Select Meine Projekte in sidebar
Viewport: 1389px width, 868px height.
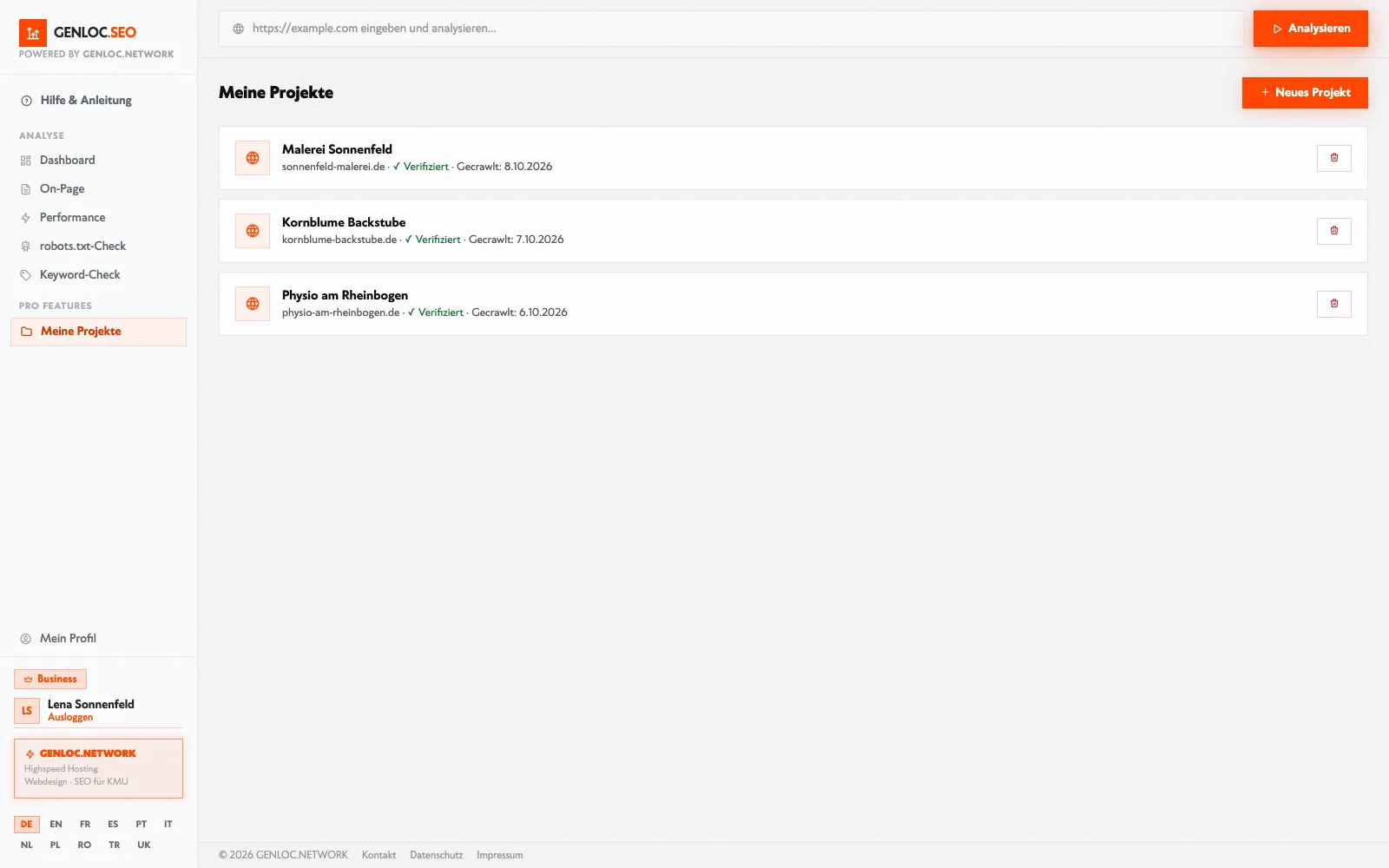(98, 332)
